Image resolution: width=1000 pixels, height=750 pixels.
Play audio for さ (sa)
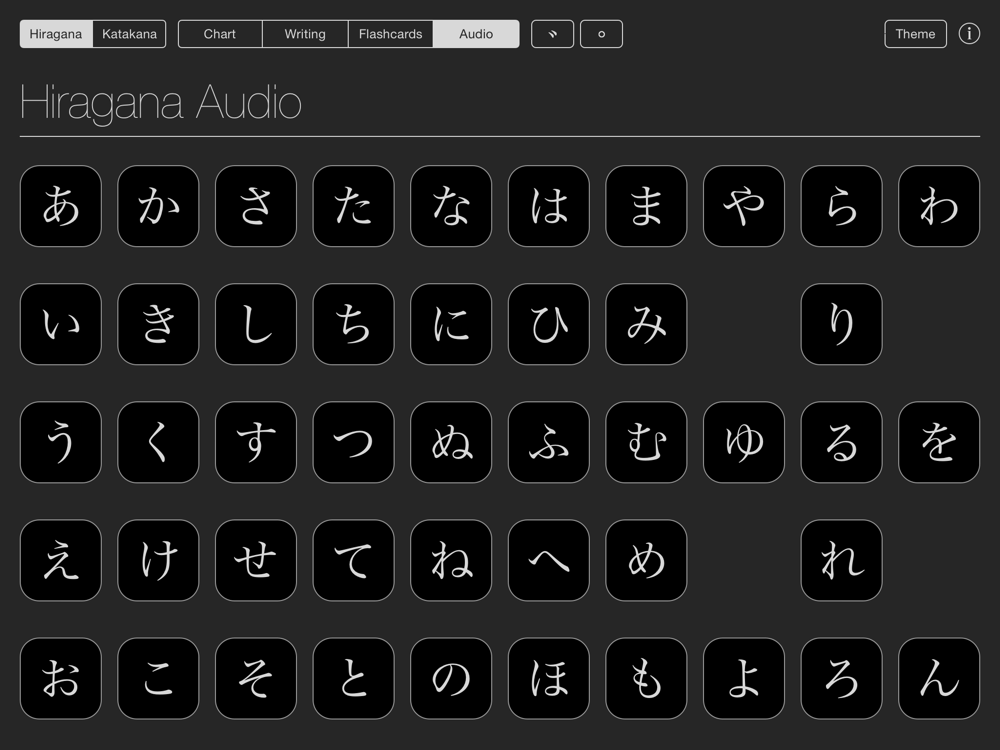(x=256, y=206)
